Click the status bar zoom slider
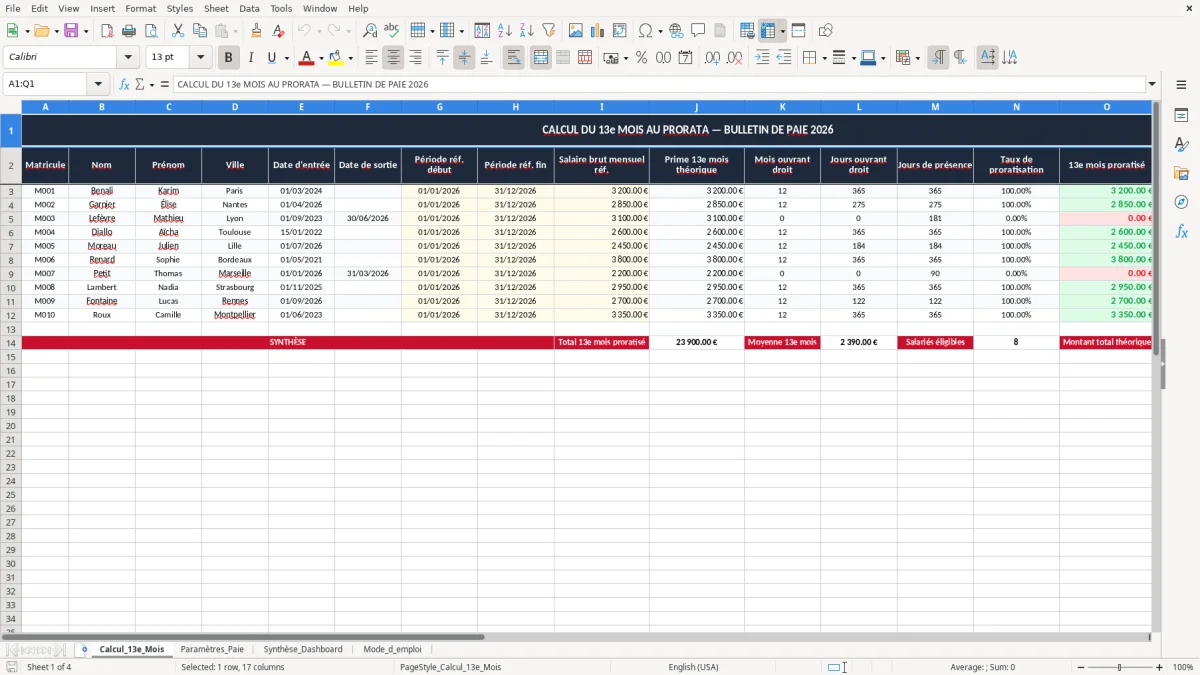The width and height of the screenshot is (1200, 675). pyautogui.click(x=1120, y=667)
